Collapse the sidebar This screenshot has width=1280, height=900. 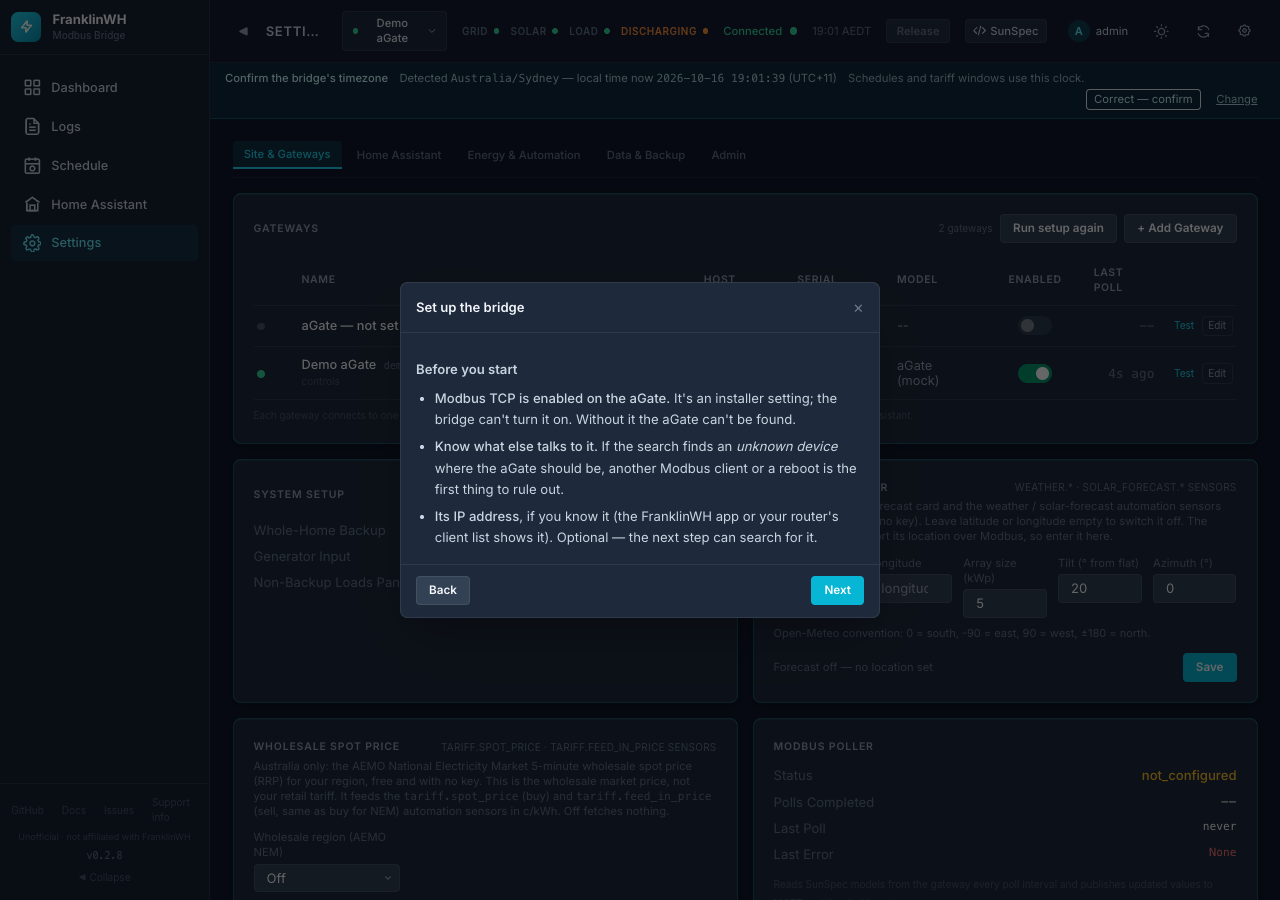(x=105, y=877)
